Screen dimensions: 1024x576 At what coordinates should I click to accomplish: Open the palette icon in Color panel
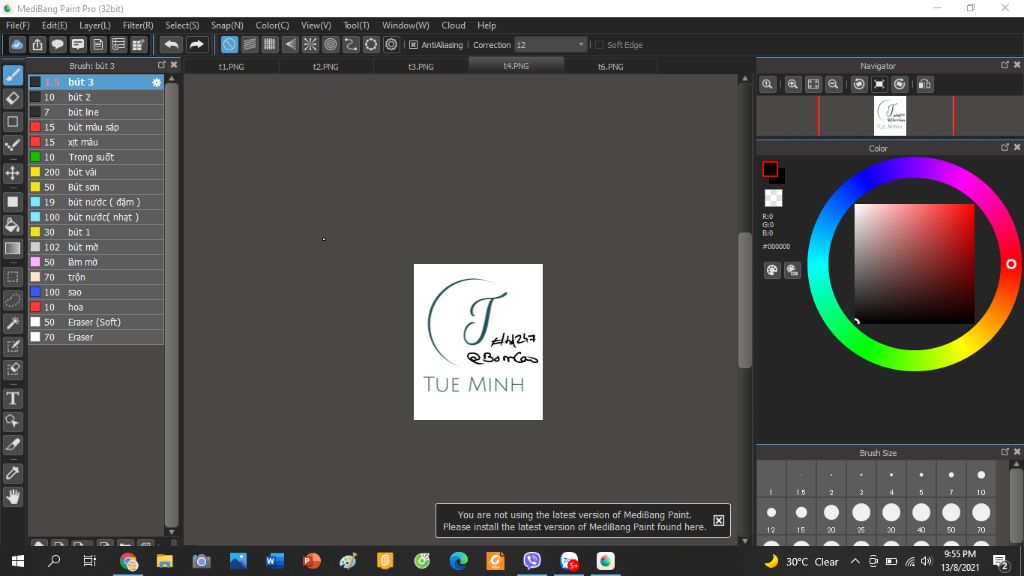[x=772, y=270]
